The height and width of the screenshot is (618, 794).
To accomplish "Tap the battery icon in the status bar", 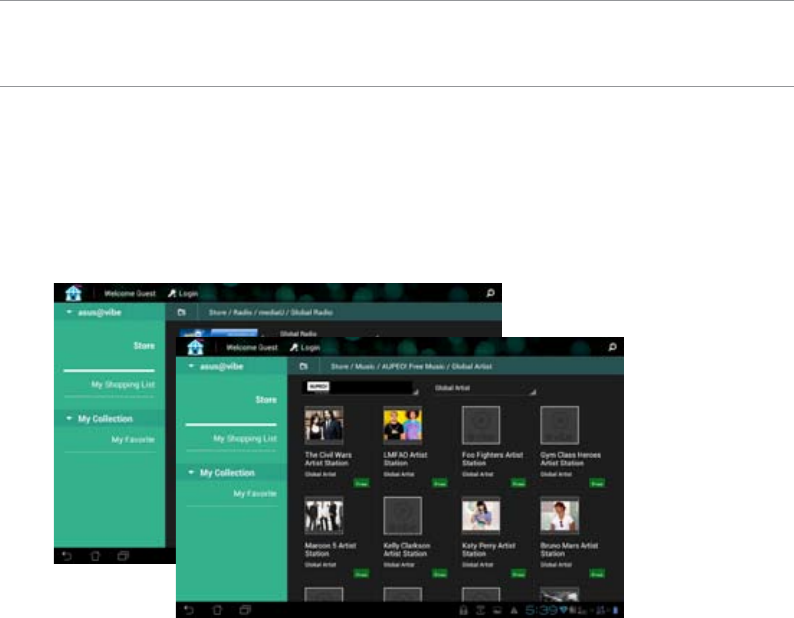I will click(x=615, y=610).
